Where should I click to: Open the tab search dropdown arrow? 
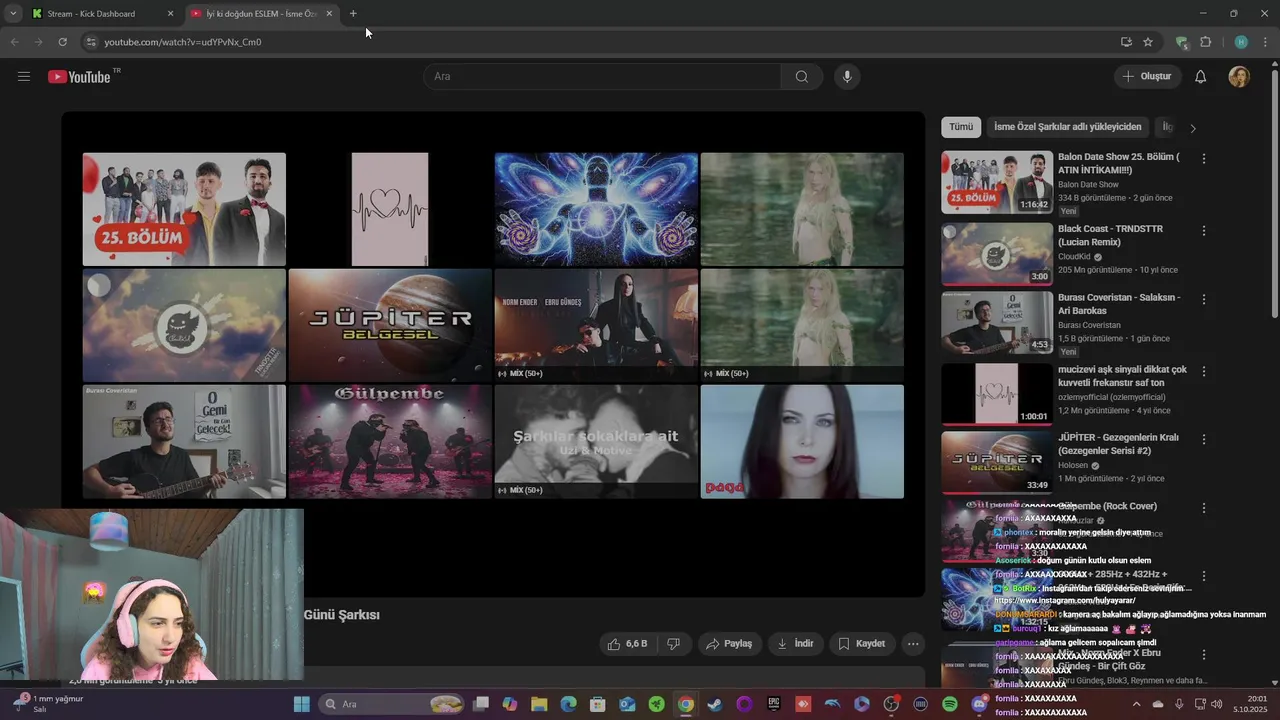13,14
